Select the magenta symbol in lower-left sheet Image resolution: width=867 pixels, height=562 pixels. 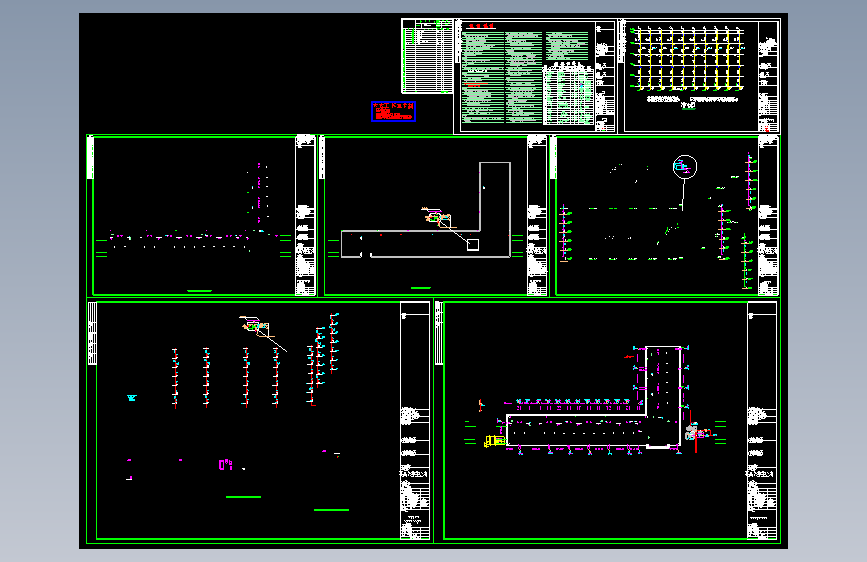pos(225,465)
